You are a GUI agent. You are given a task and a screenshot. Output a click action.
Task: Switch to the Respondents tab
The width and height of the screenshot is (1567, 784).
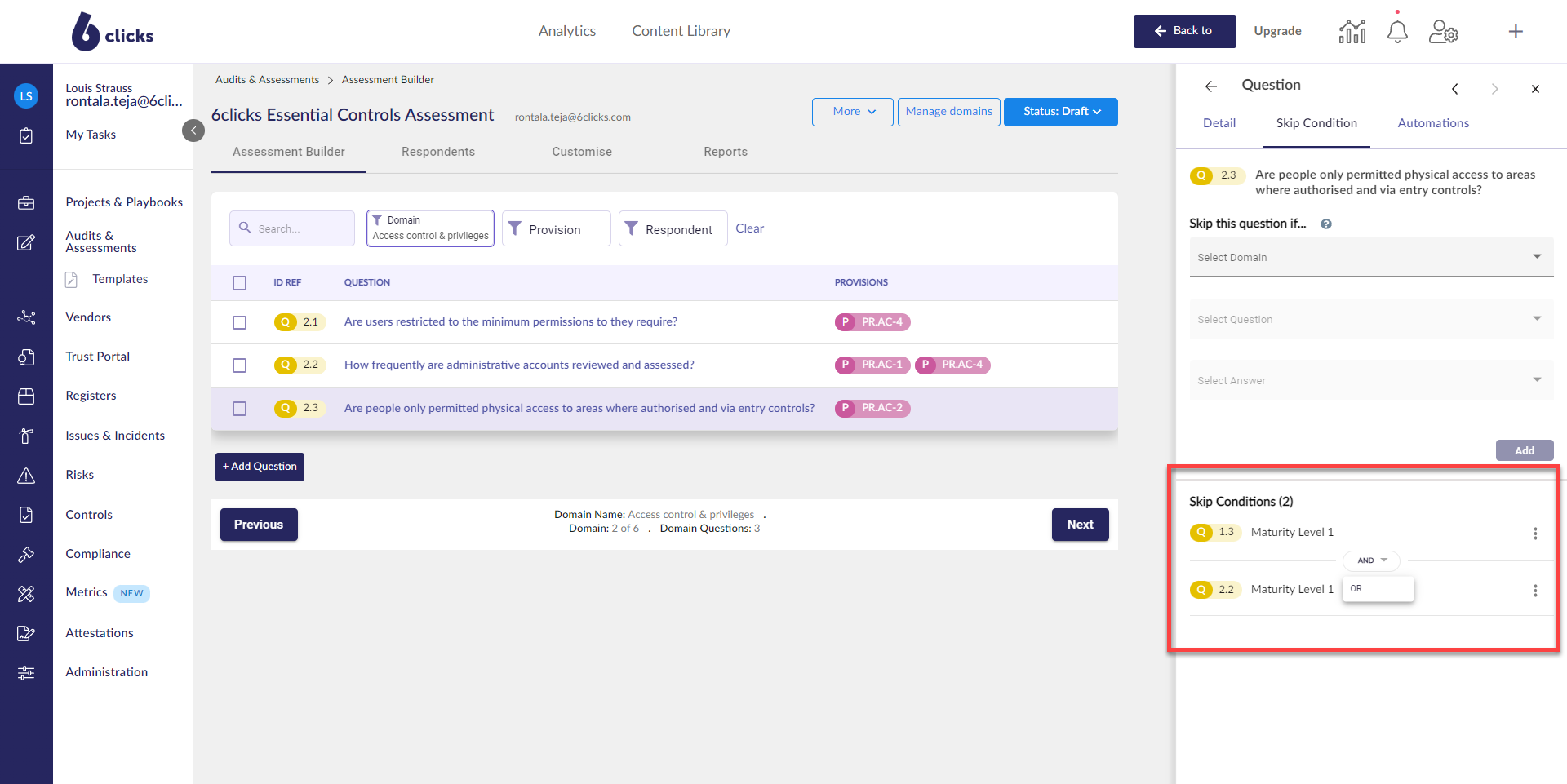click(x=438, y=152)
